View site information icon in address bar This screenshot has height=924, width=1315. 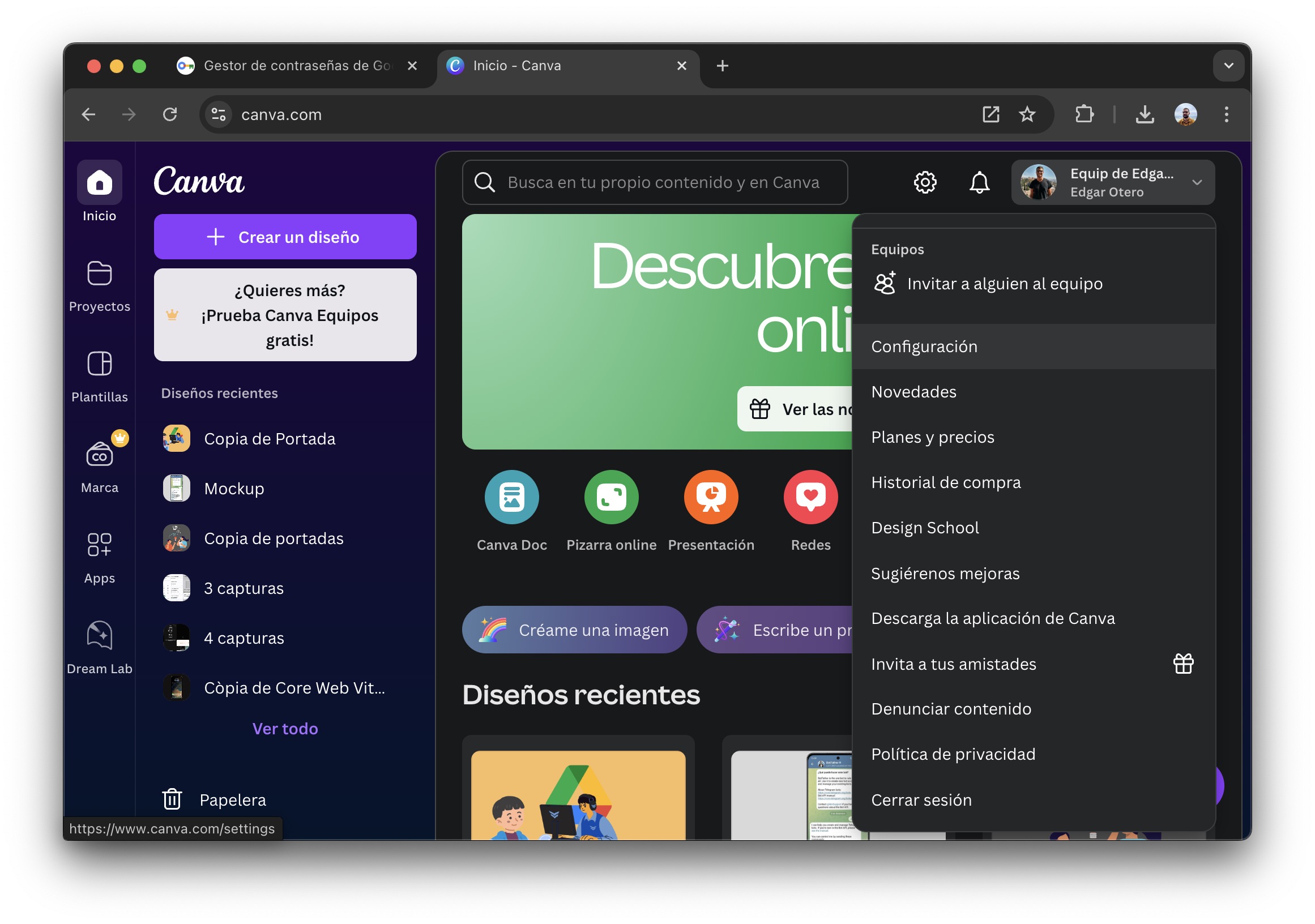(x=219, y=114)
